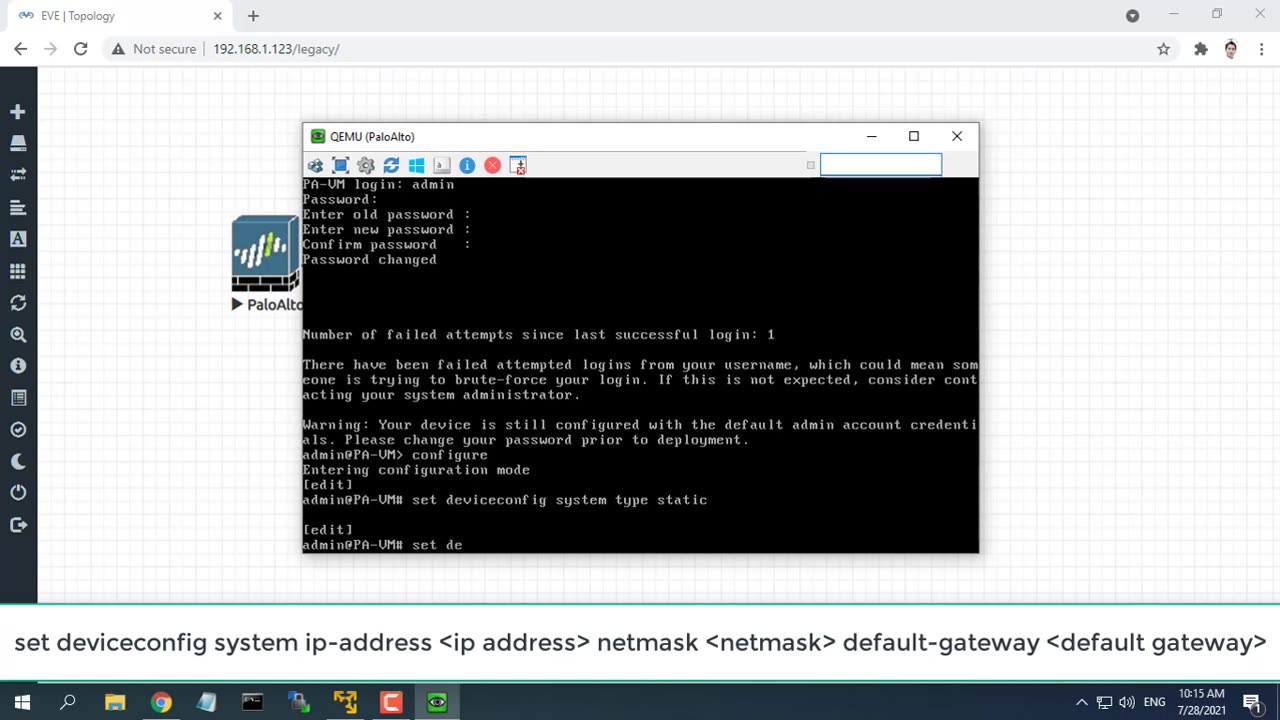Viewport: 1280px width, 720px height.
Task: Click the red disconnect icon in QEMU toolbar
Action: click(x=492, y=165)
